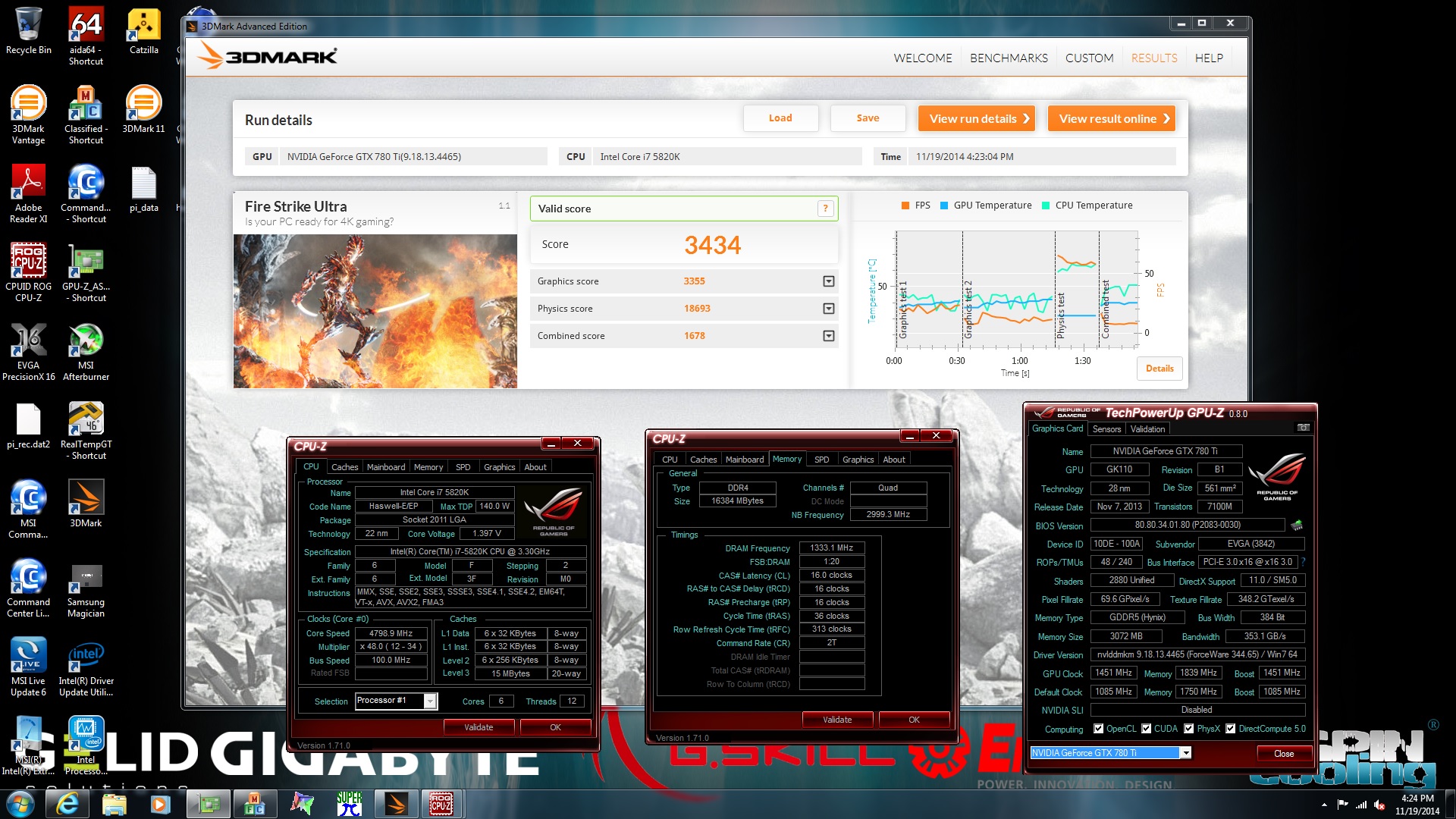Image resolution: width=1456 pixels, height=819 pixels.
Task: Open the chart Details button
Action: click(1159, 369)
